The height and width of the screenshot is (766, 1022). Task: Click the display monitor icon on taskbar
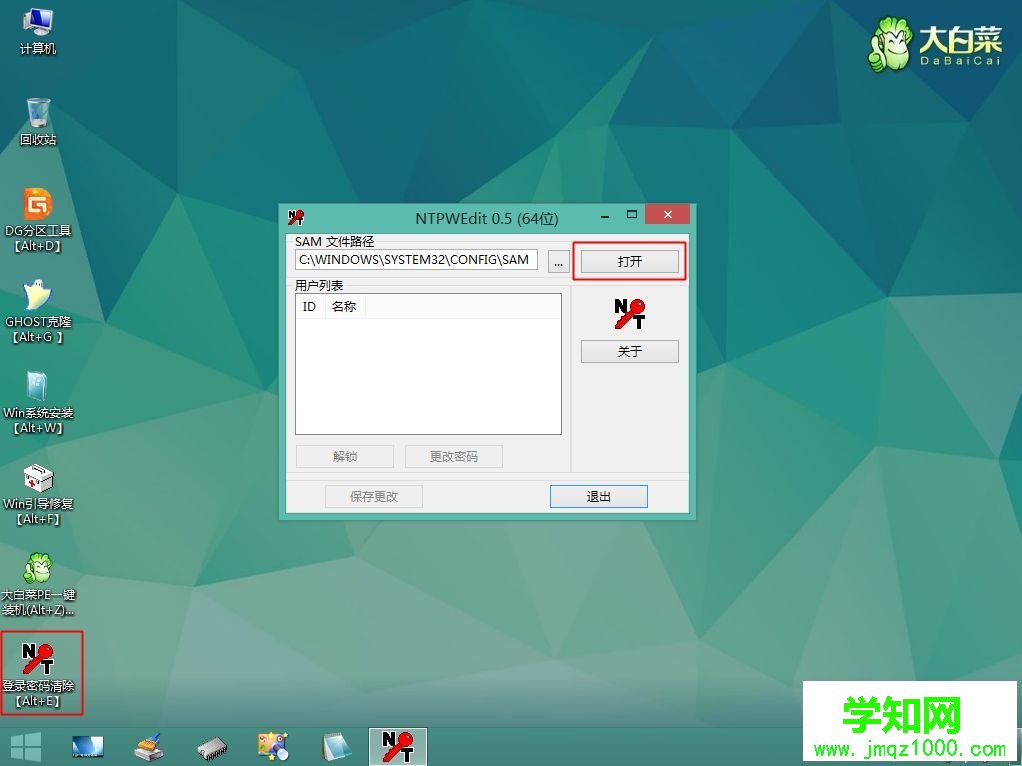[x=87, y=746]
